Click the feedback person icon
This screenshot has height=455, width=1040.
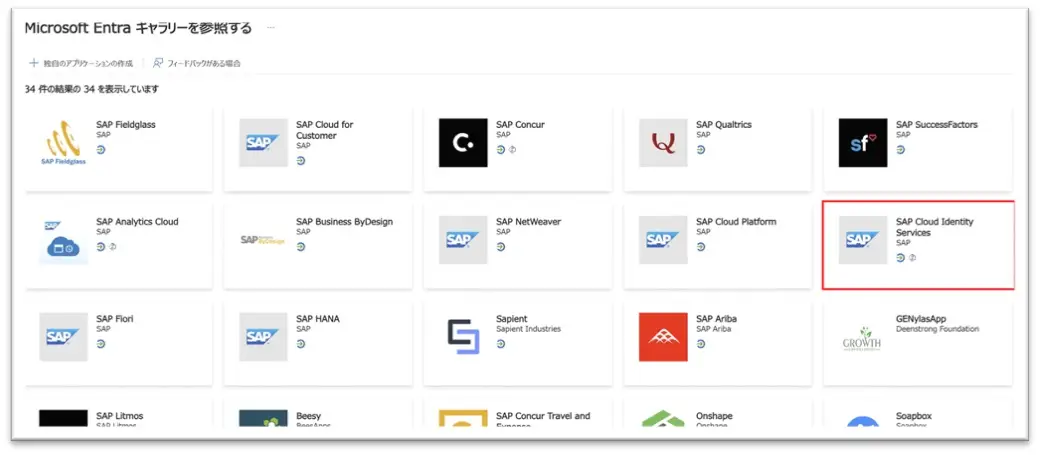pos(158,63)
